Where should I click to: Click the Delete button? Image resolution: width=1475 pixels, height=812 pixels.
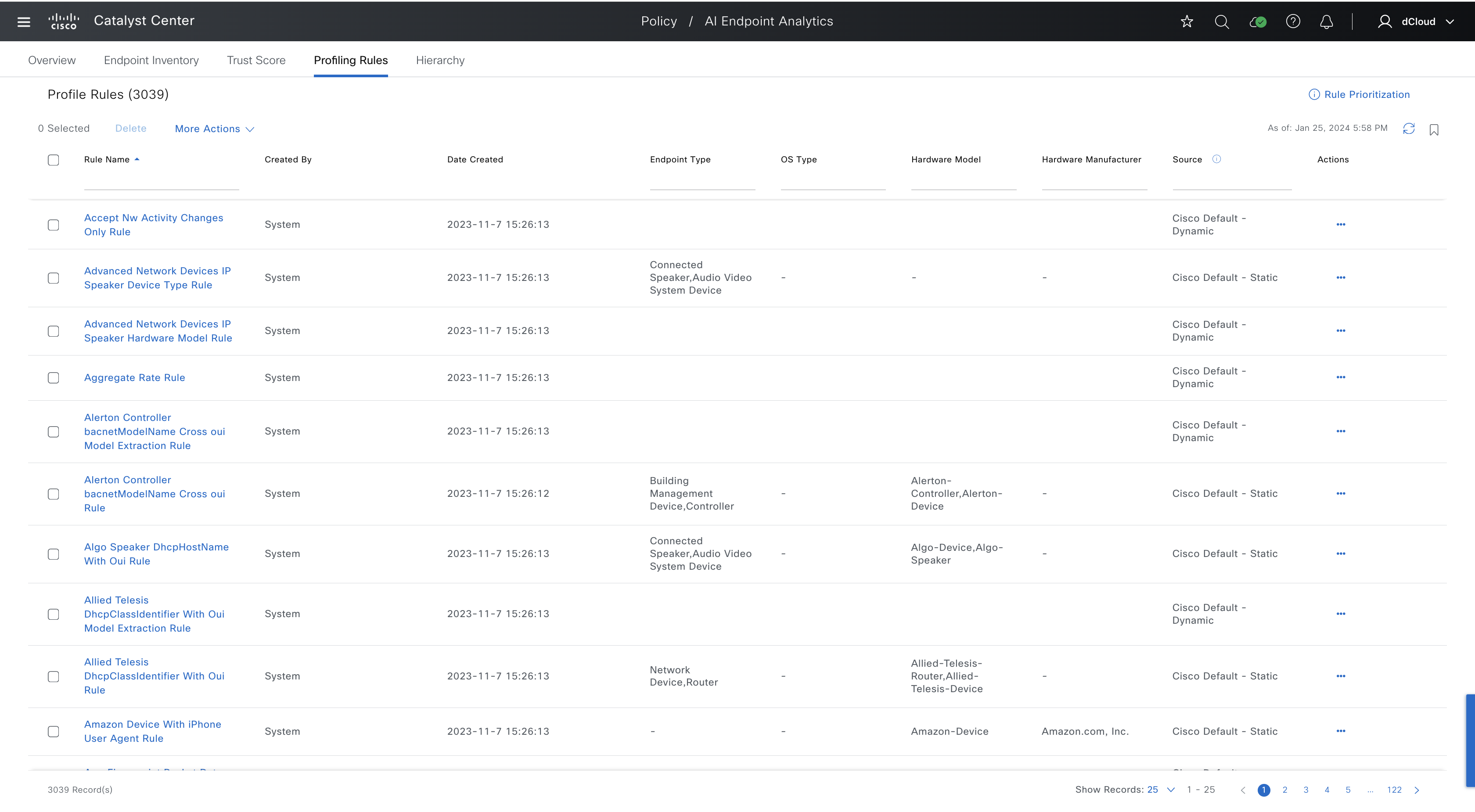click(130, 128)
